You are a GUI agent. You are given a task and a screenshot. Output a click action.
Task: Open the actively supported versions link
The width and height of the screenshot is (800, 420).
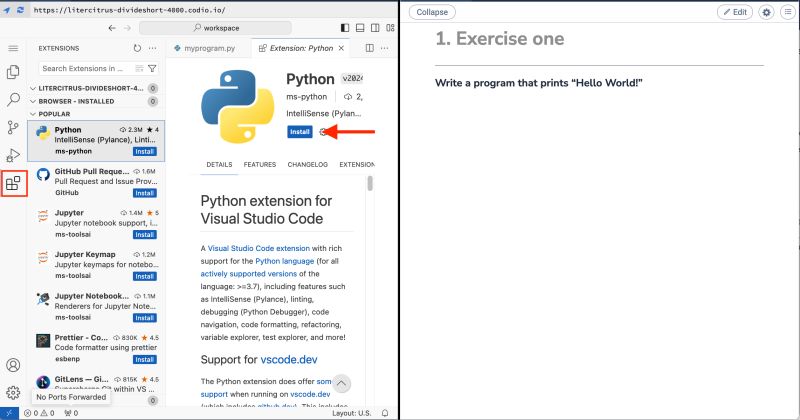point(248,274)
